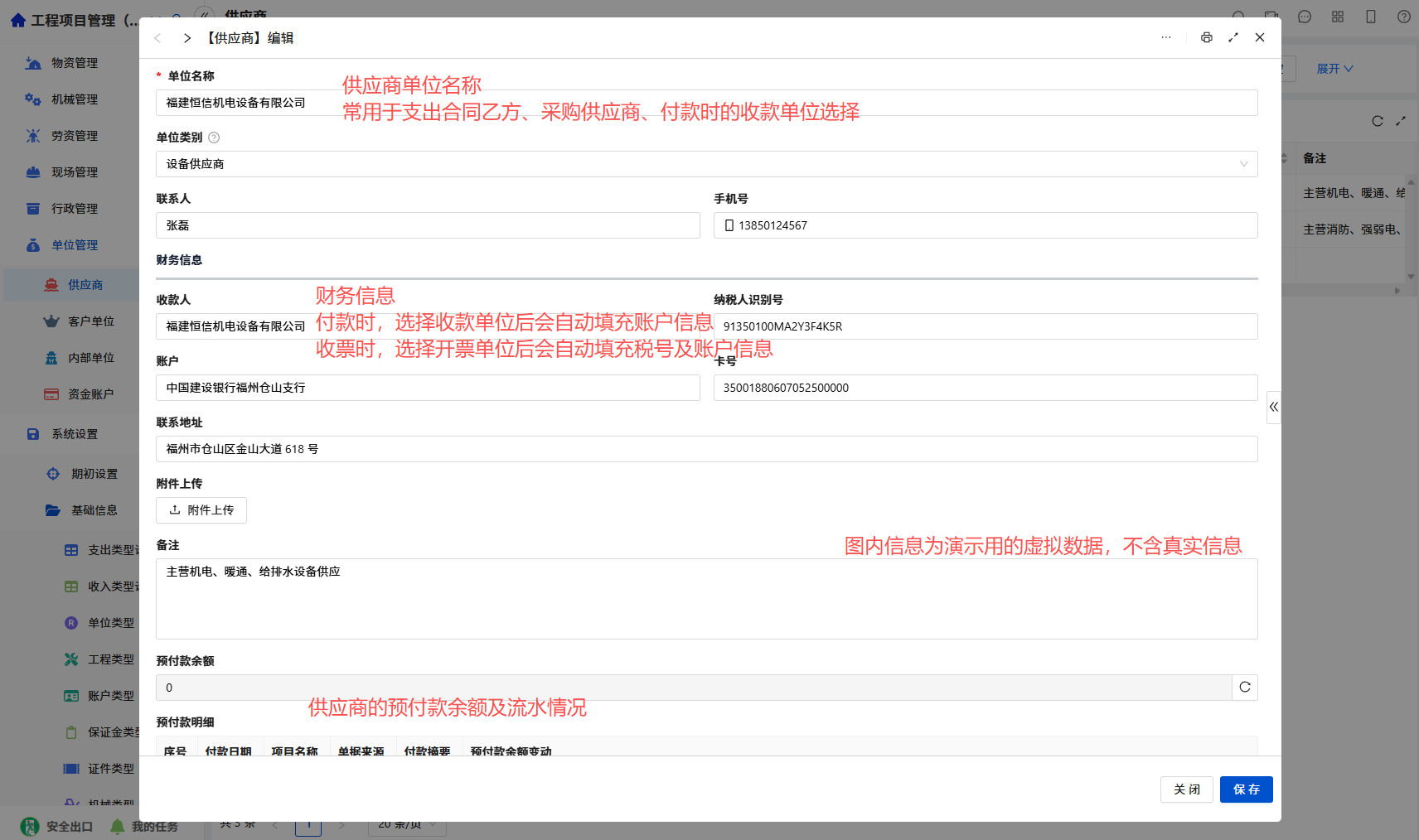Viewport: 1419px width, 840px height.
Task: Collapse the side panel with double chevron
Action: (1274, 407)
